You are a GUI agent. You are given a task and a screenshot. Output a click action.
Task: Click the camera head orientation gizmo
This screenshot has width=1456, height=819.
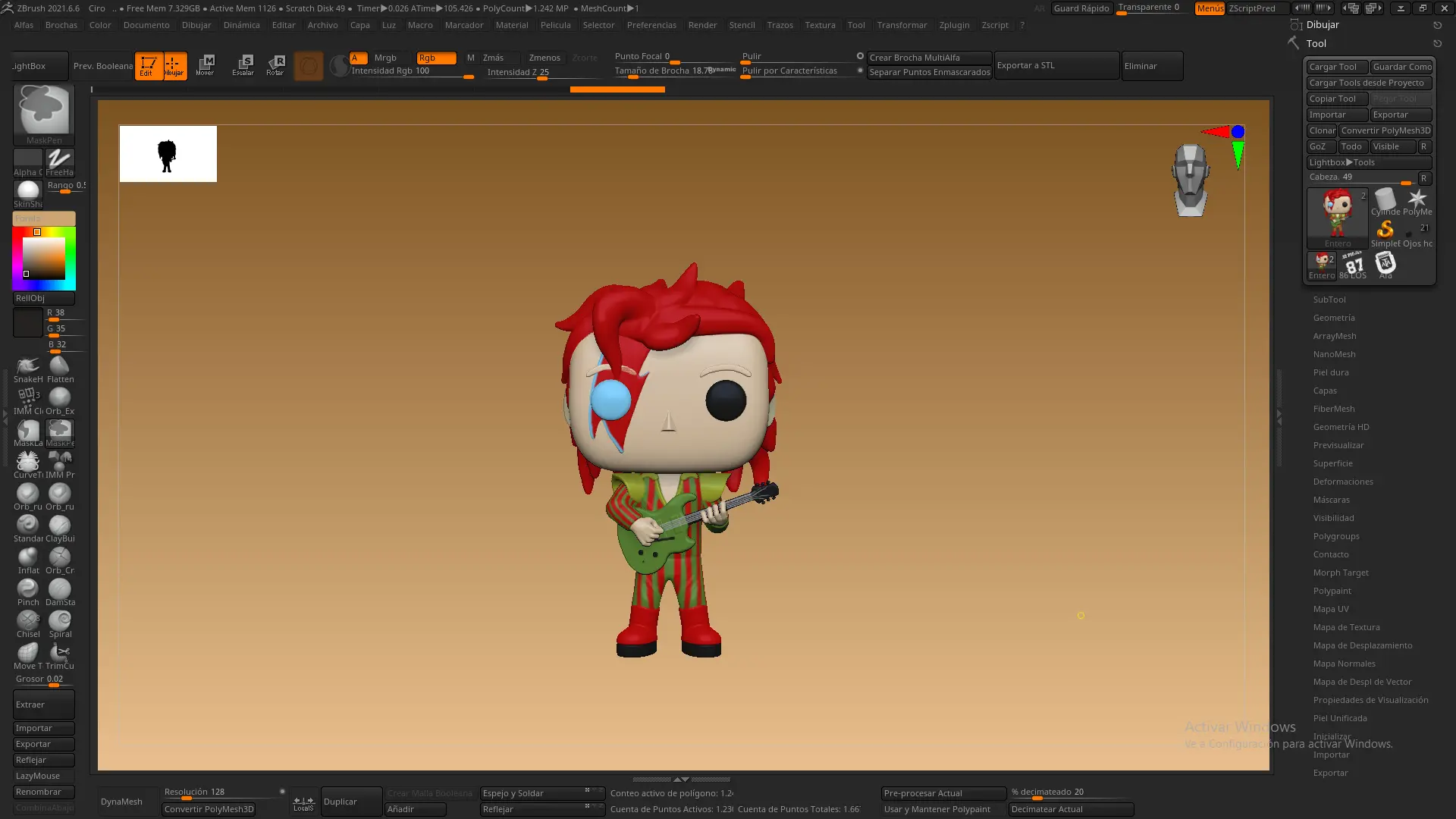pyautogui.click(x=1191, y=180)
